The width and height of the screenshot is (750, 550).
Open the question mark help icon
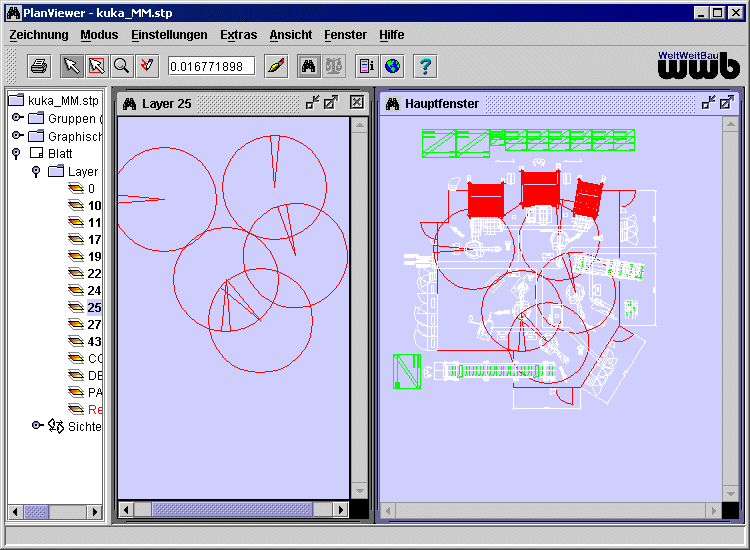(425, 66)
